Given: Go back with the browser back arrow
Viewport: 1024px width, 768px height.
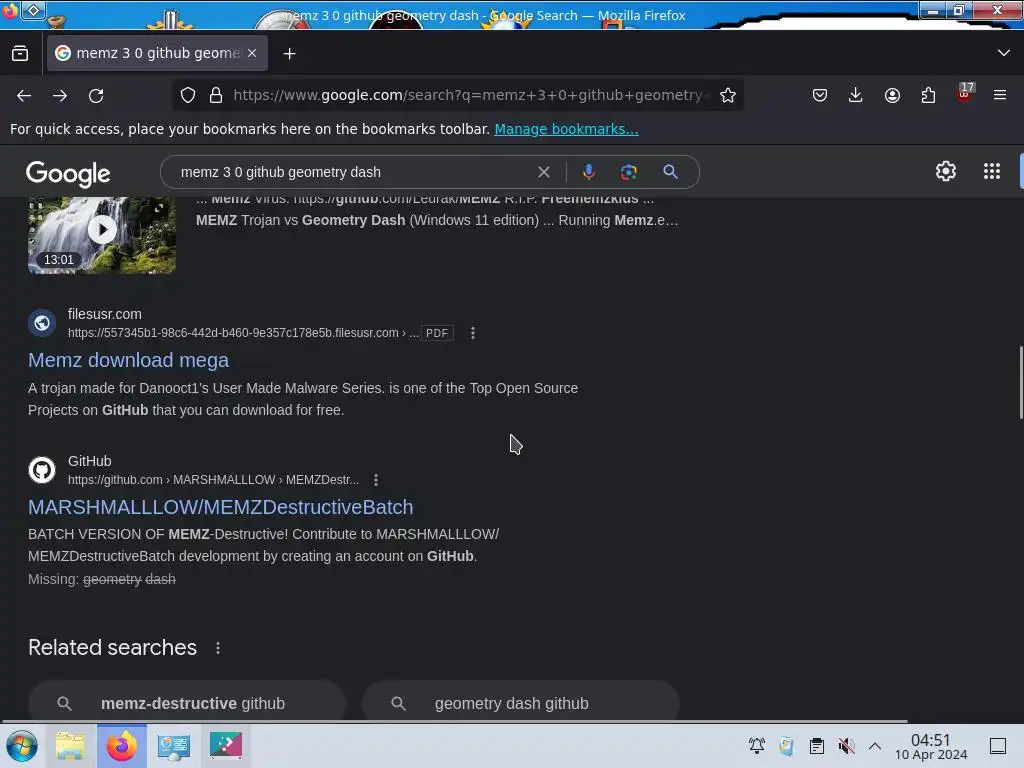Looking at the screenshot, I should 24,95.
